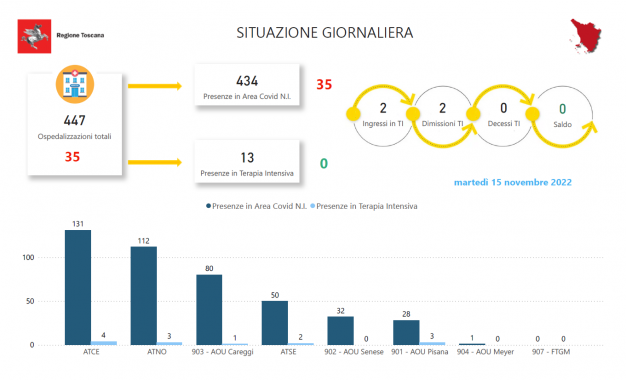Click the 903 - AOU Careggi axis label
The width and height of the screenshot is (626, 380).
[222, 352]
